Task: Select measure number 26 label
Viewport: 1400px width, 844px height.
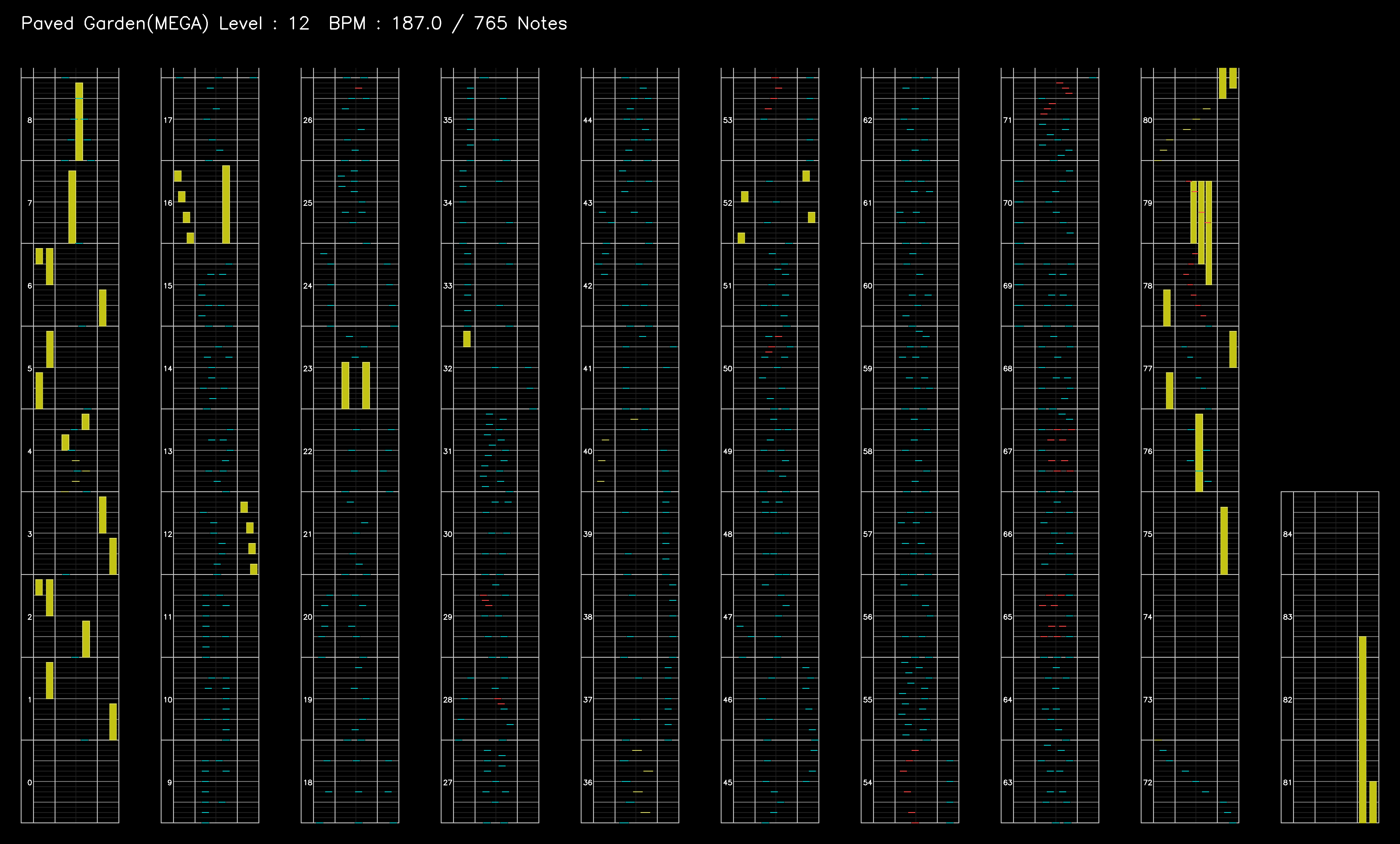Action: pyautogui.click(x=307, y=120)
